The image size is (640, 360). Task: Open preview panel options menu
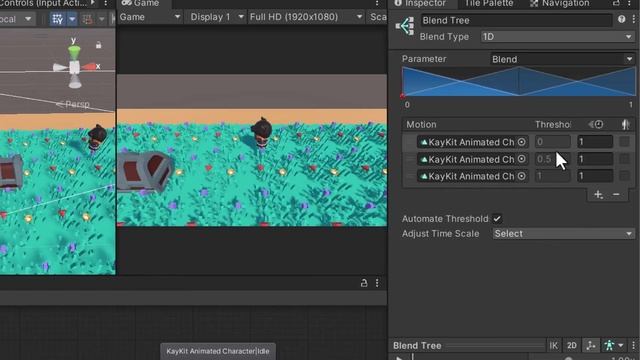click(633, 345)
